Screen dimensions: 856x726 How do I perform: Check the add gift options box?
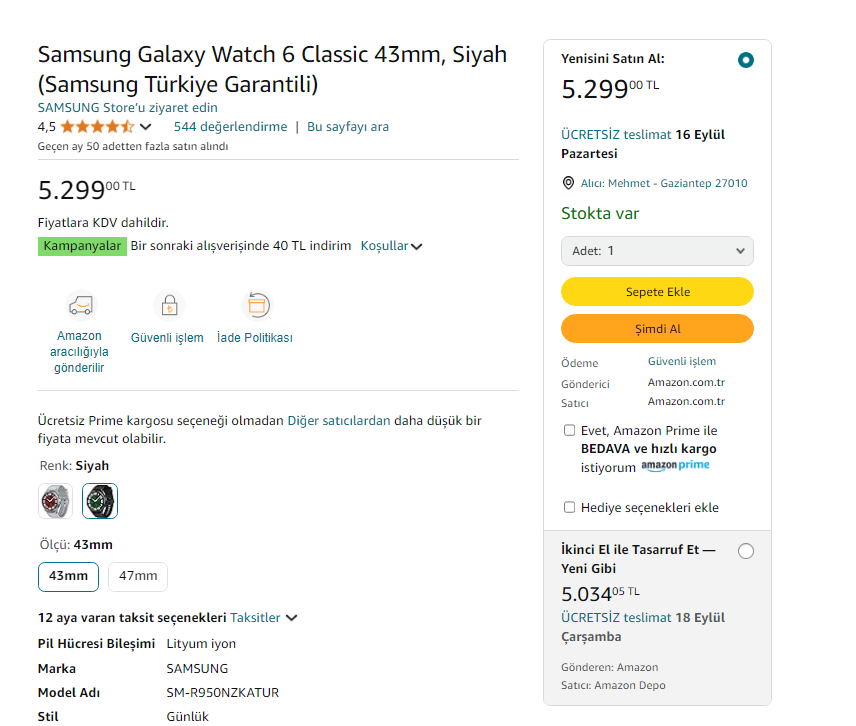coord(570,507)
